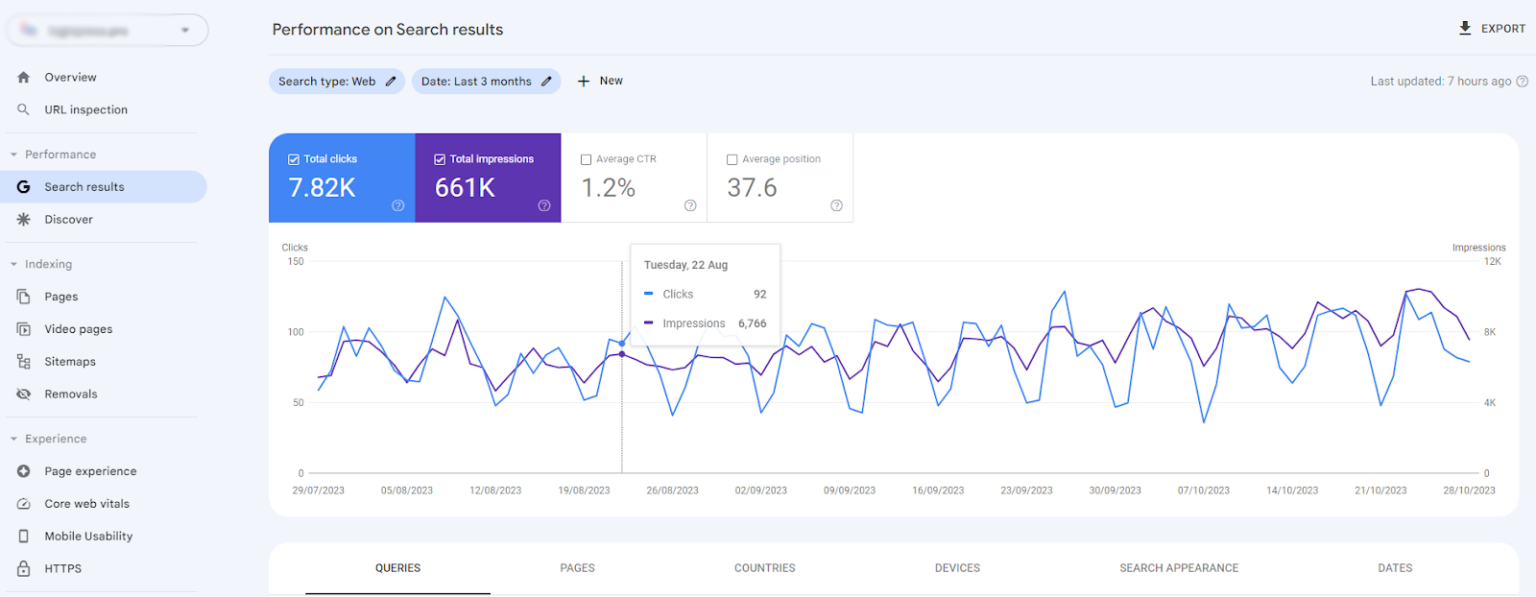
Task: Click the New filter button
Action: [599, 81]
